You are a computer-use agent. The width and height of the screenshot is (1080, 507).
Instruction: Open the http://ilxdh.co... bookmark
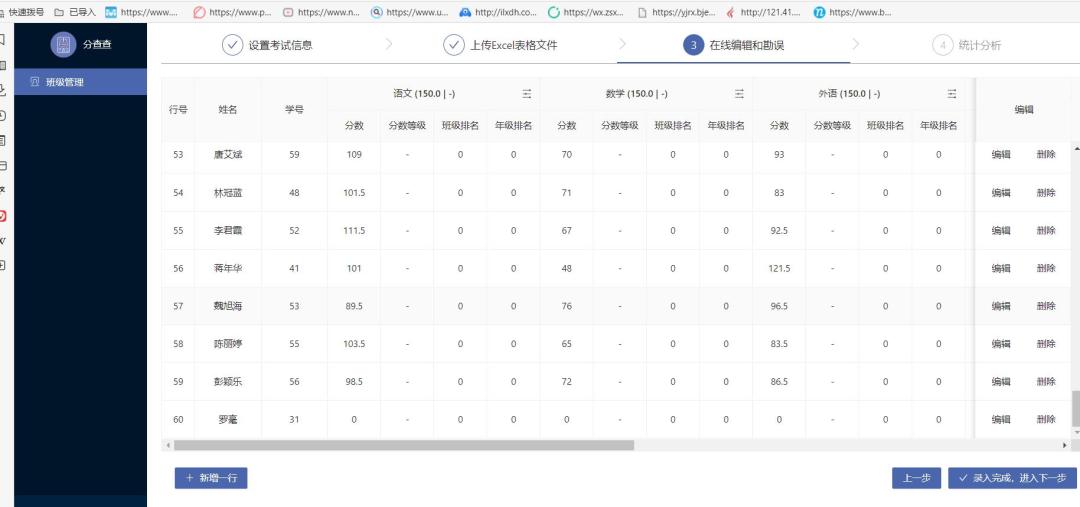[x=498, y=12]
